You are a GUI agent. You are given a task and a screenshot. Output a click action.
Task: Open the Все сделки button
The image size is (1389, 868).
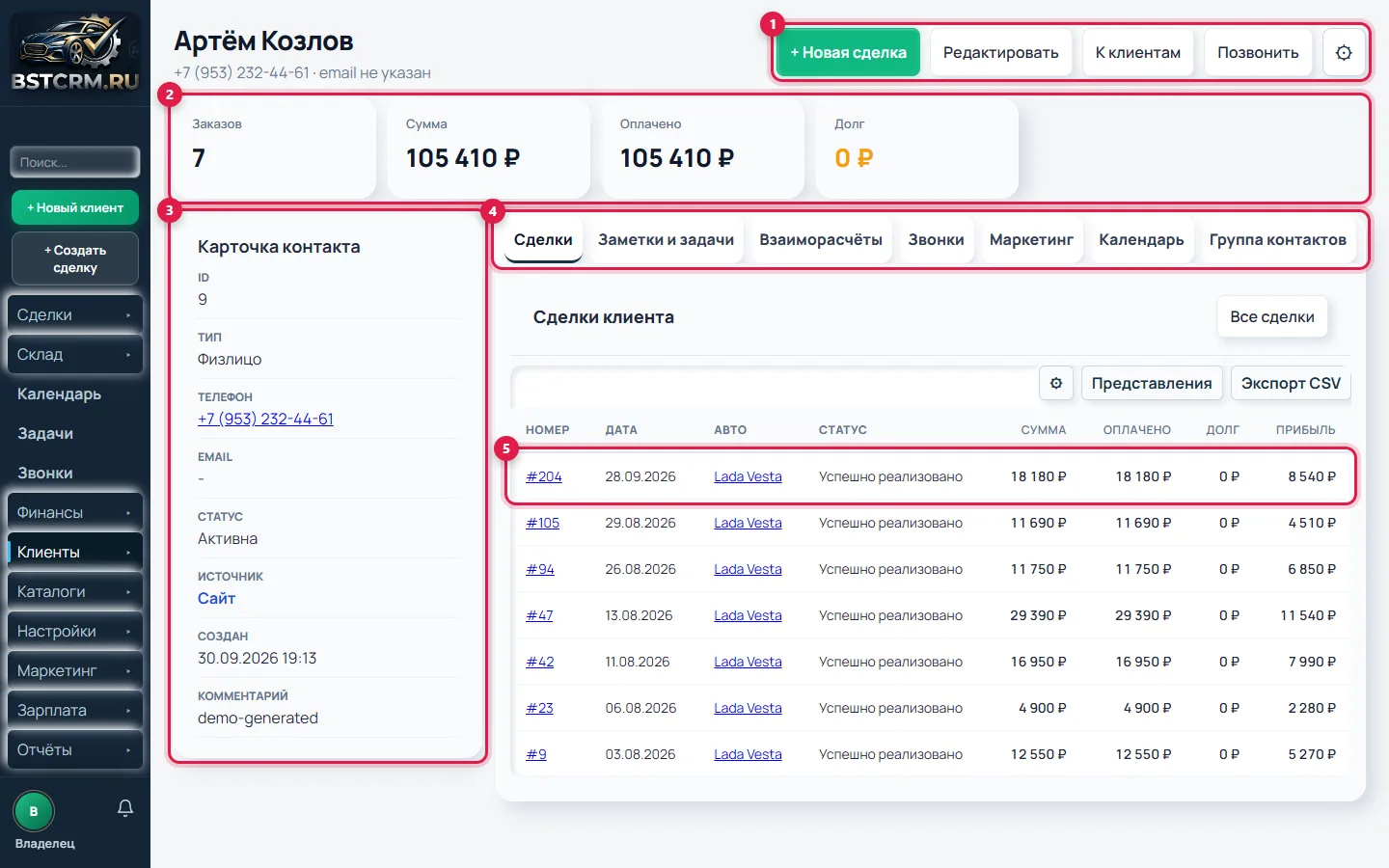(x=1272, y=317)
